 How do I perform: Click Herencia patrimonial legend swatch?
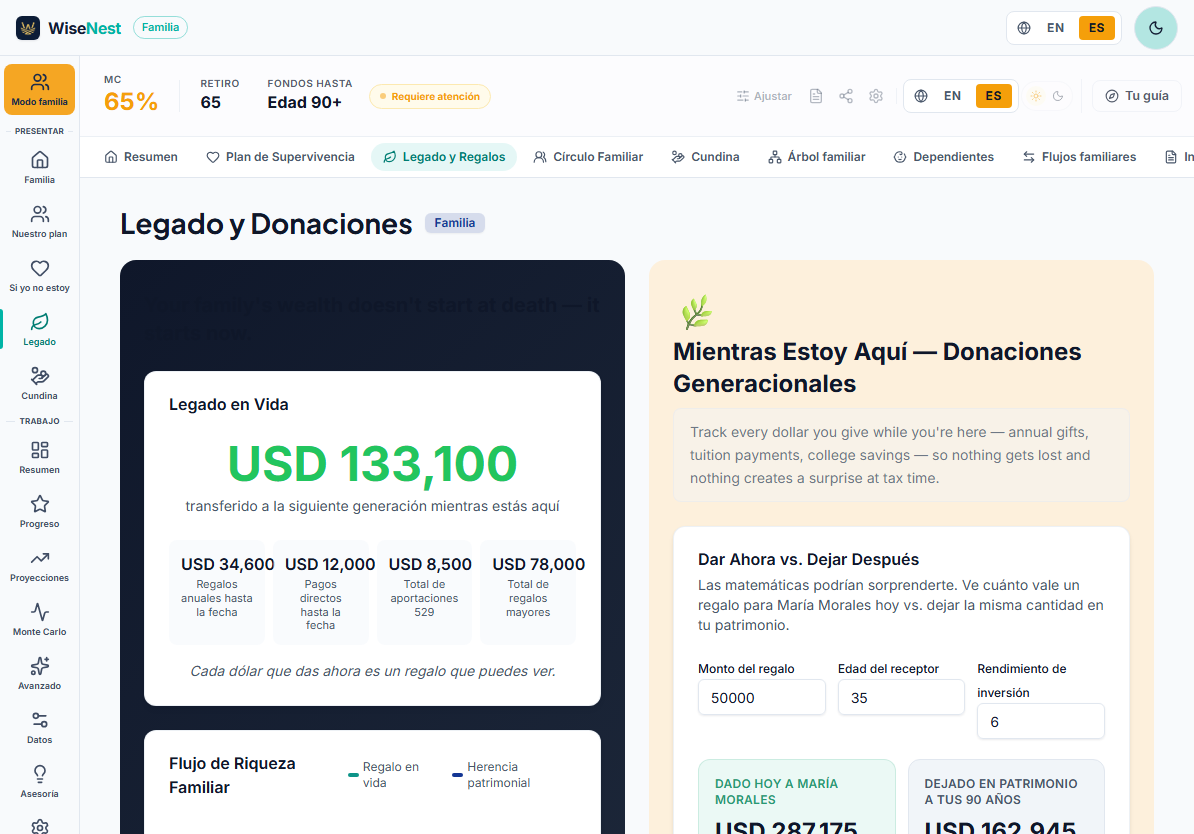point(458,775)
